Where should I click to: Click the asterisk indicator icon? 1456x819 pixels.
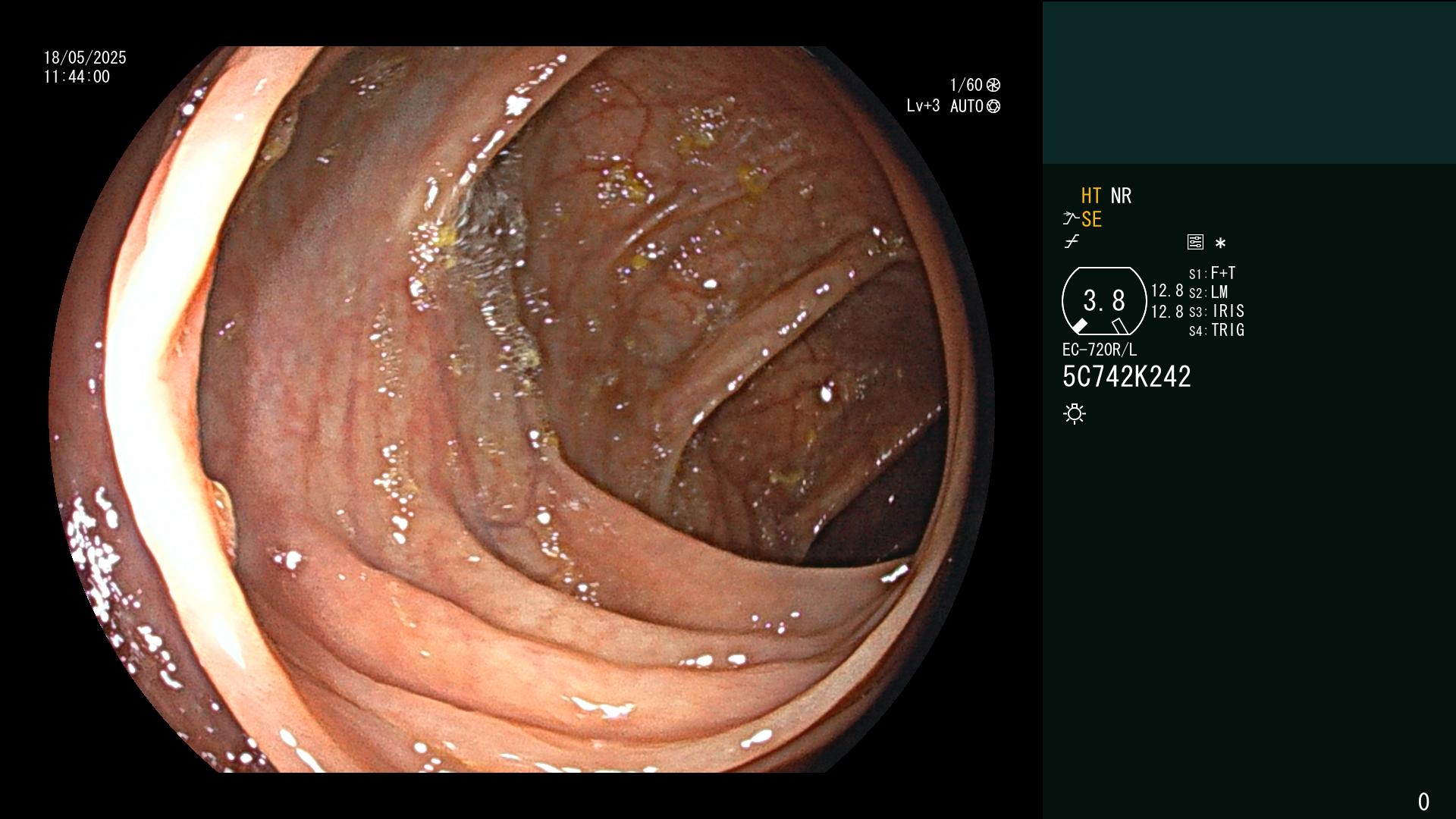point(1220,243)
